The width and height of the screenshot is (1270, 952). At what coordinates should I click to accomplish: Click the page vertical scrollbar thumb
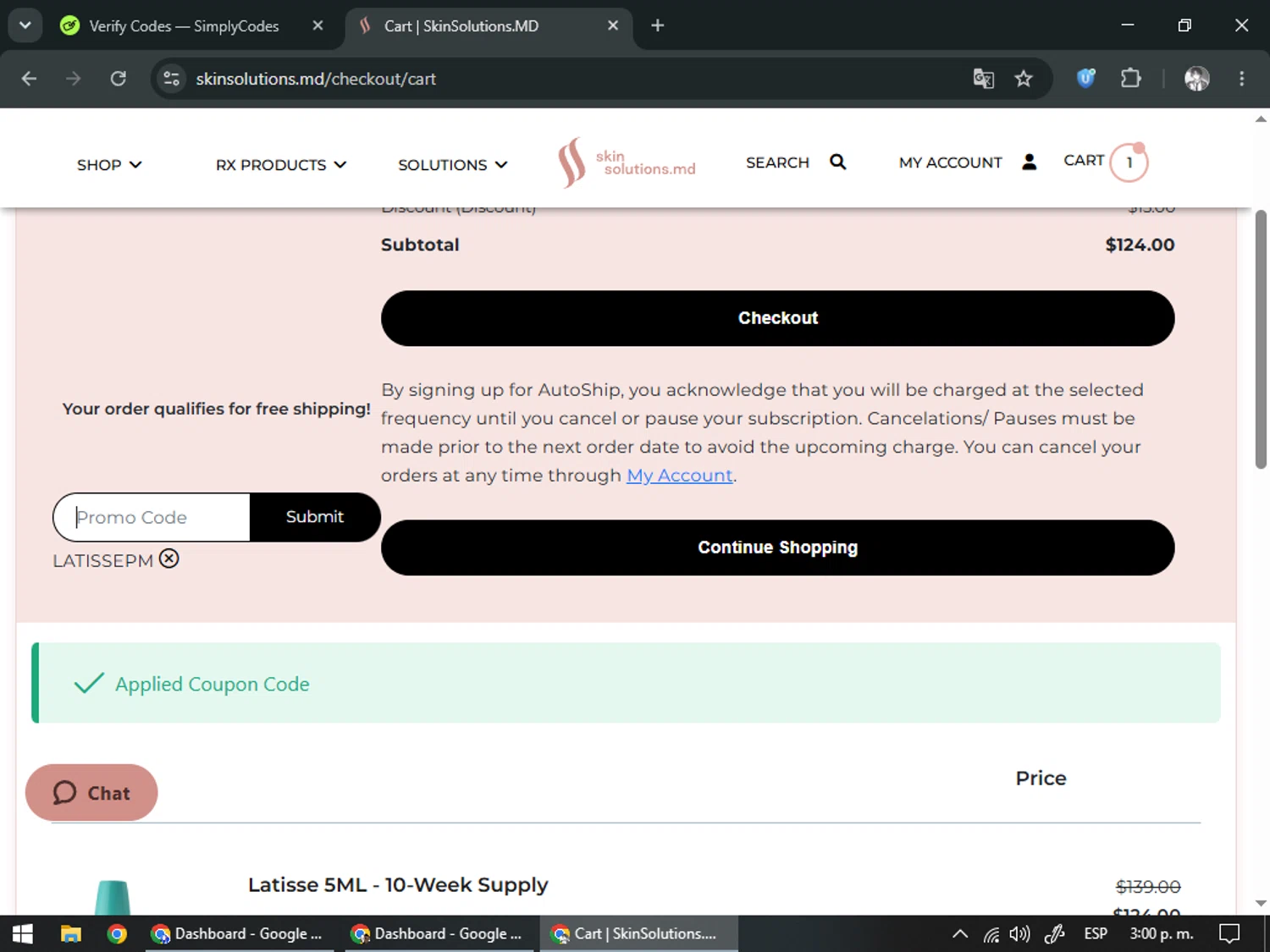[1261, 338]
